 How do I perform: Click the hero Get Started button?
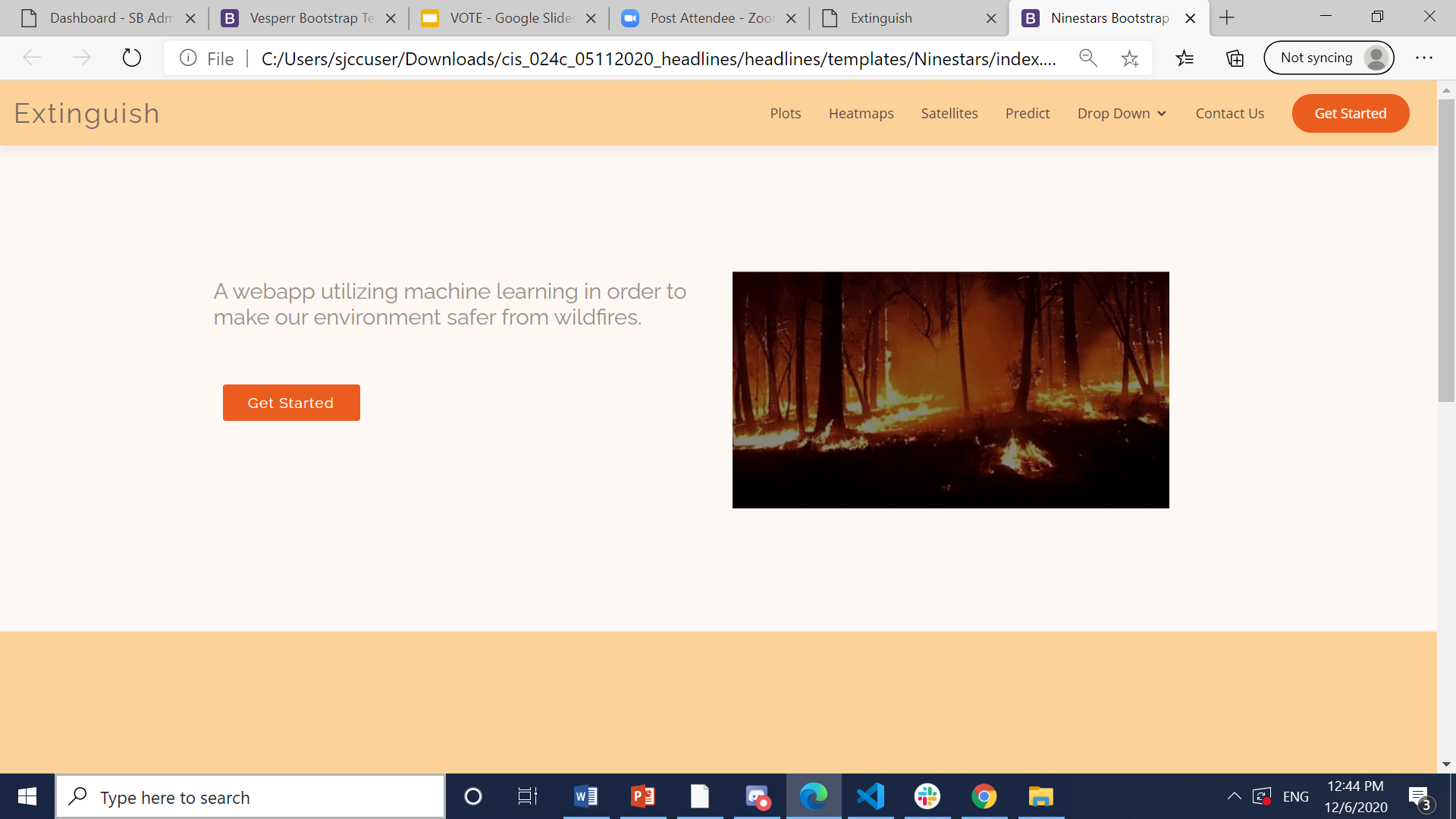(x=291, y=403)
